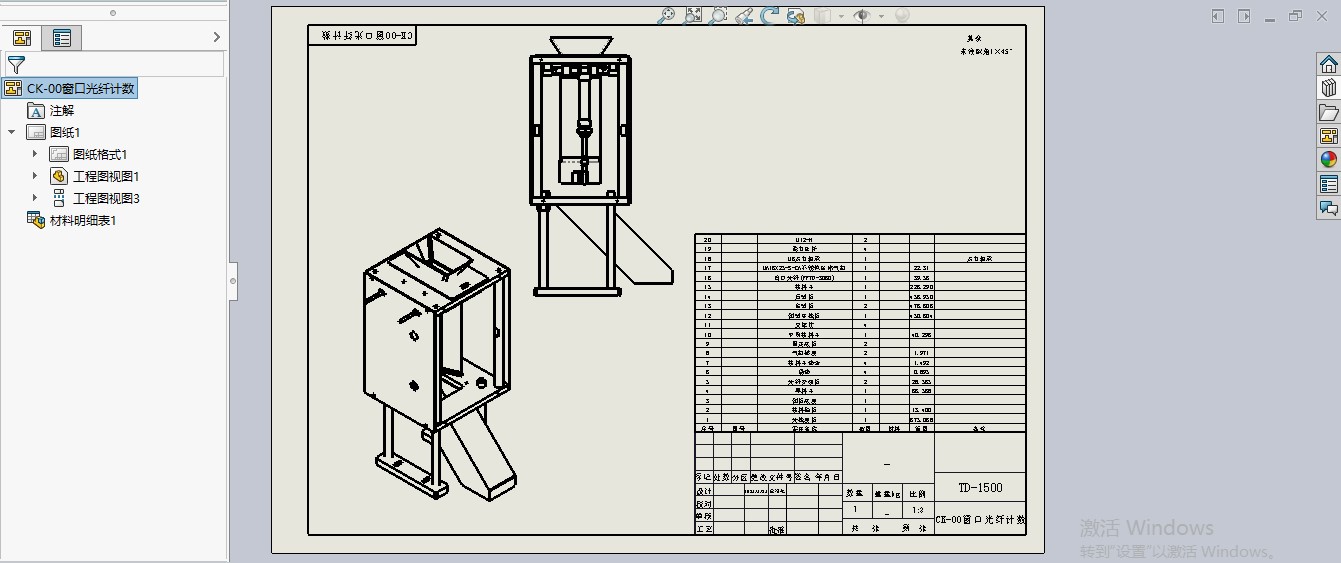The width and height of the screenshot is (1341, 563).
Task: Open the FeatureManager design tree tab
Action: (x=22, y=38)
